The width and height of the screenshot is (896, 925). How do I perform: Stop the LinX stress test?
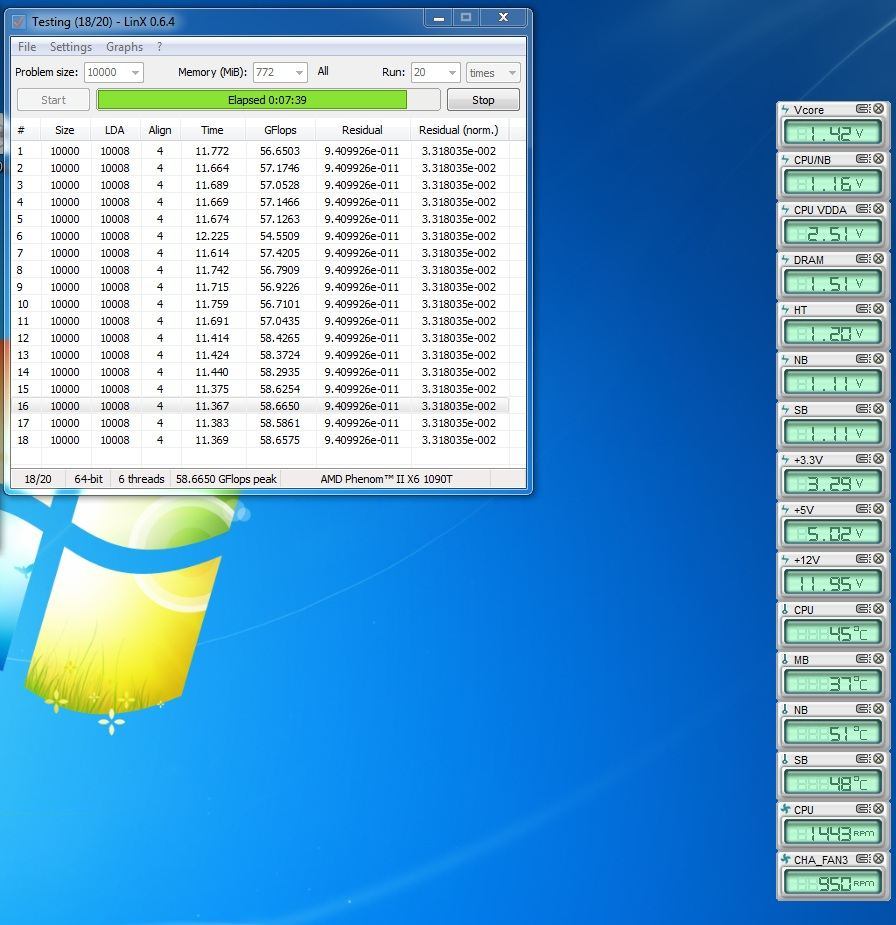pos(483,100)
